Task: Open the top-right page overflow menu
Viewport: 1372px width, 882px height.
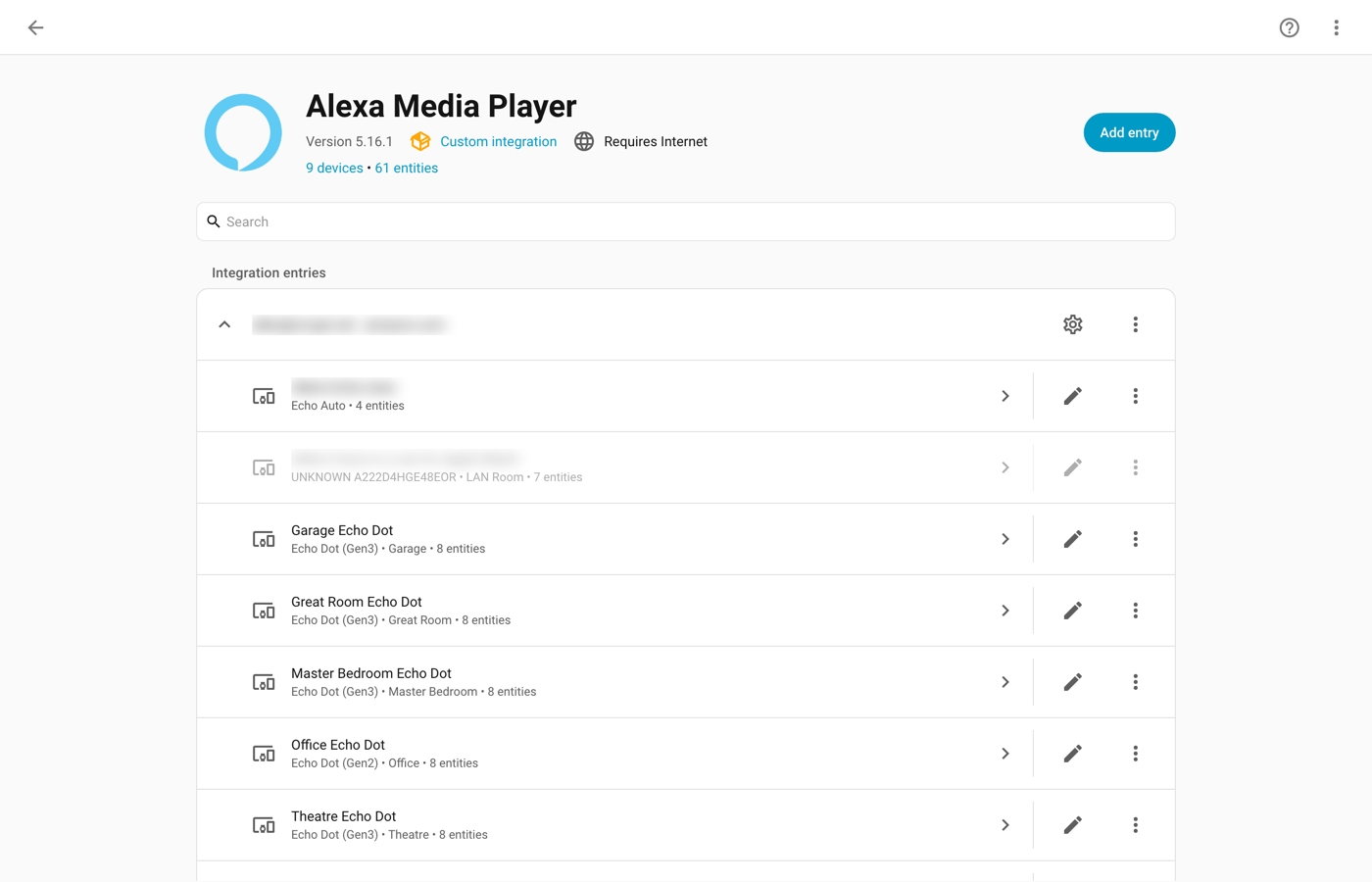Action: coord(1336,27)
